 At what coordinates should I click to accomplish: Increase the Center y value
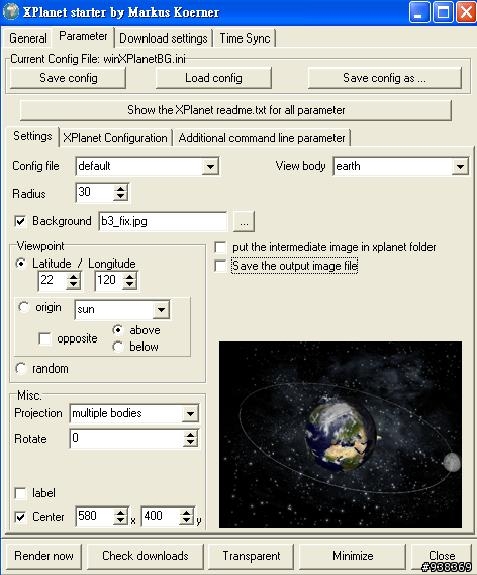(x=187, y=513)
